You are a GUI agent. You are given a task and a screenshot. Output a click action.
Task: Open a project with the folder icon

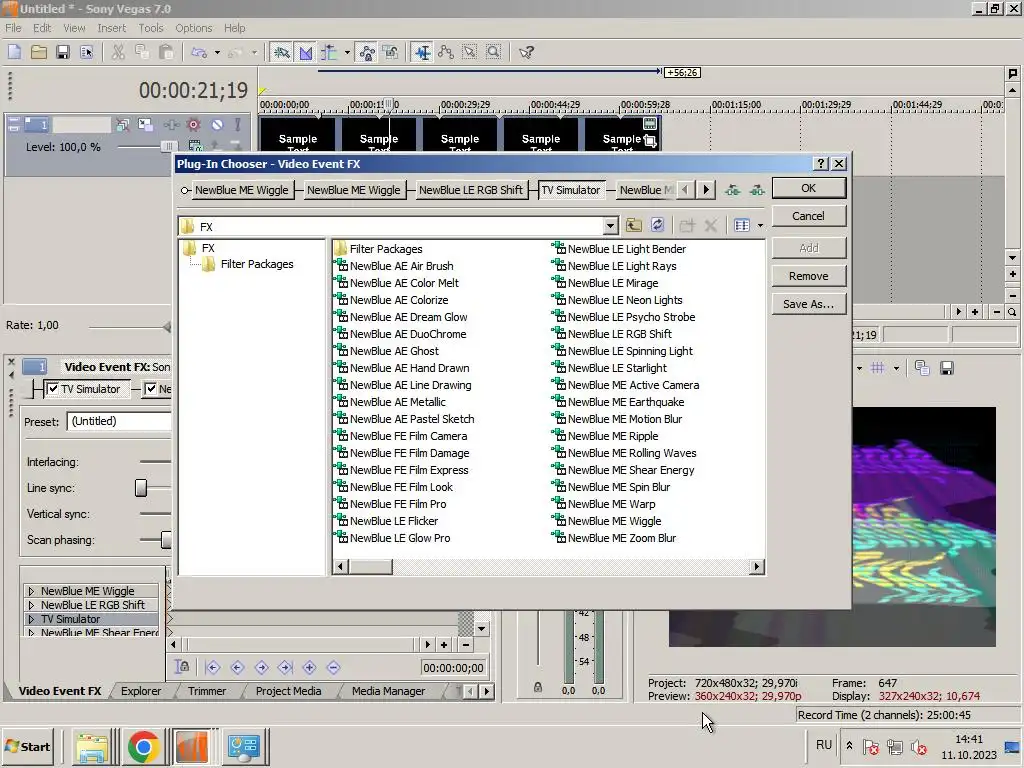coord(39,52)
